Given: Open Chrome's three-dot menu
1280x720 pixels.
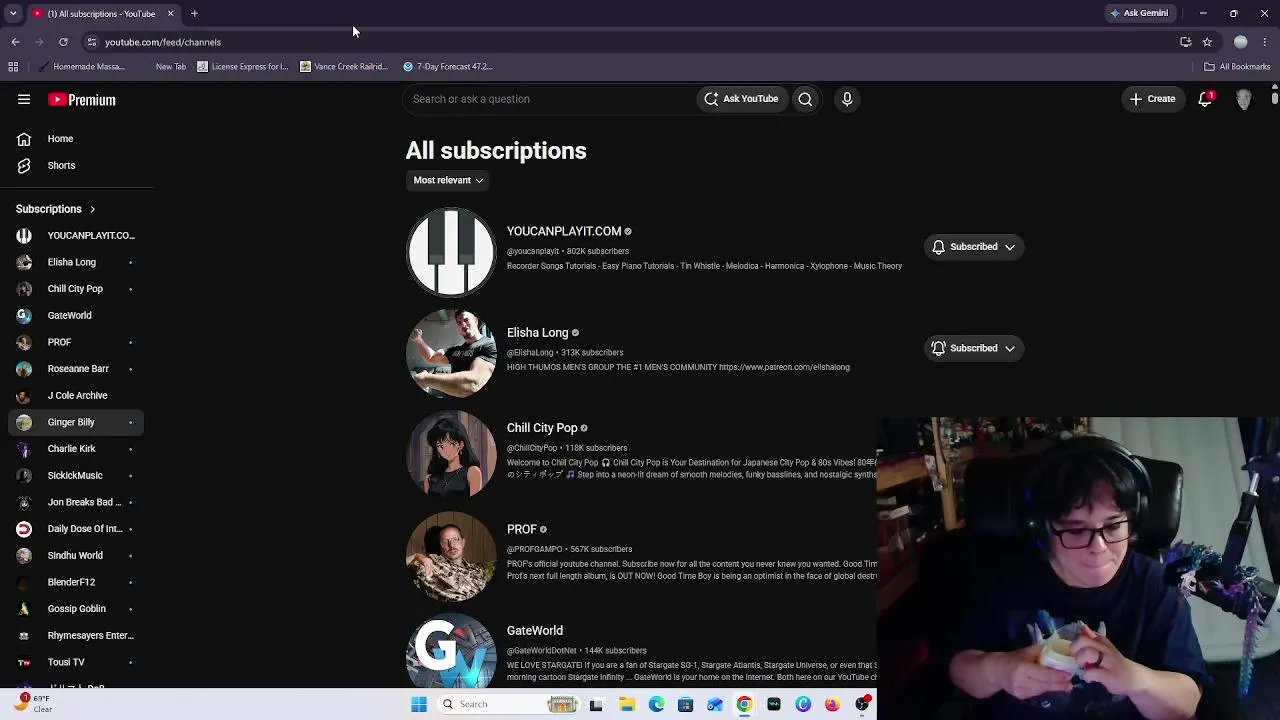Looking at the screenshot, I should [x=1265, y=42].
